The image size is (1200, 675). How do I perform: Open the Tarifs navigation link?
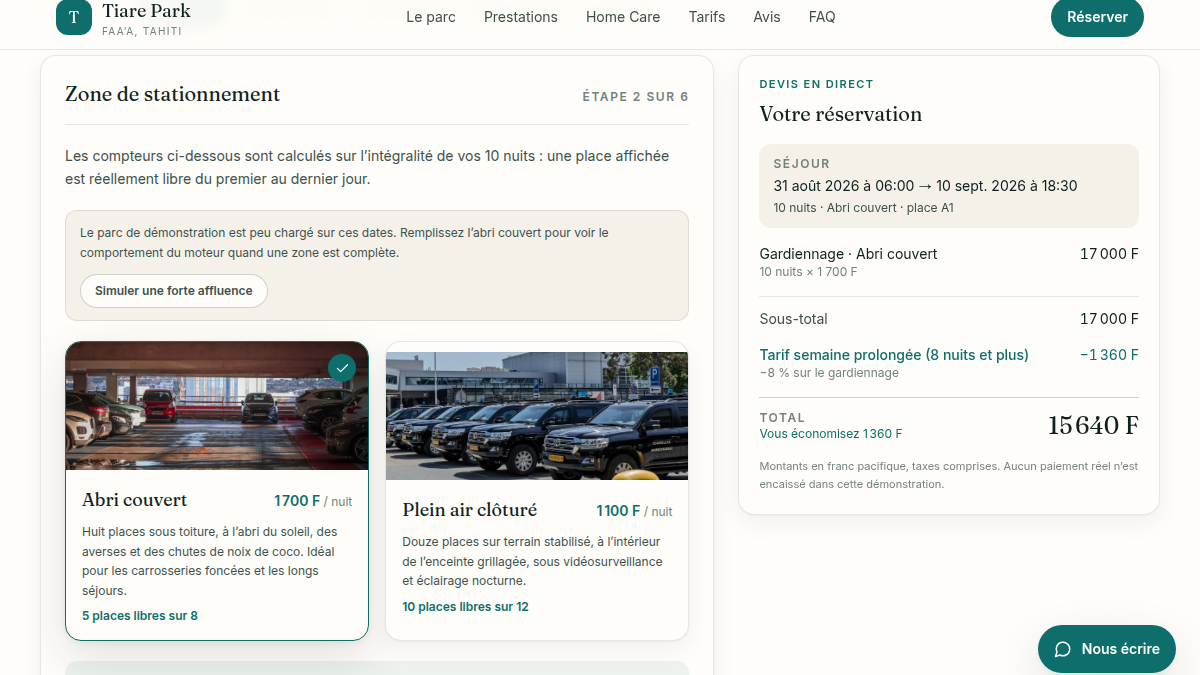click(707, 17)
